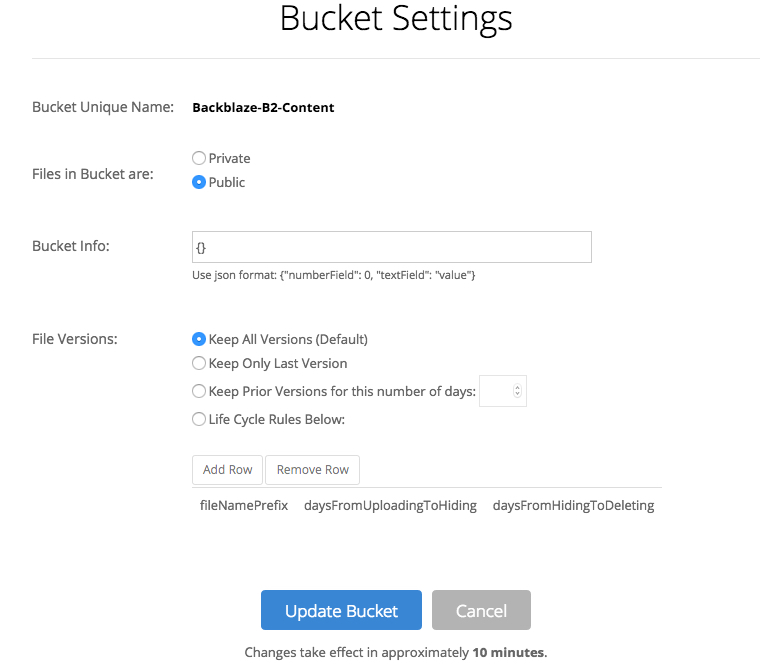The width and height of the screenshot is (781, 671).
Task: Click the Use json format hint text
Action: coord(334,275)
